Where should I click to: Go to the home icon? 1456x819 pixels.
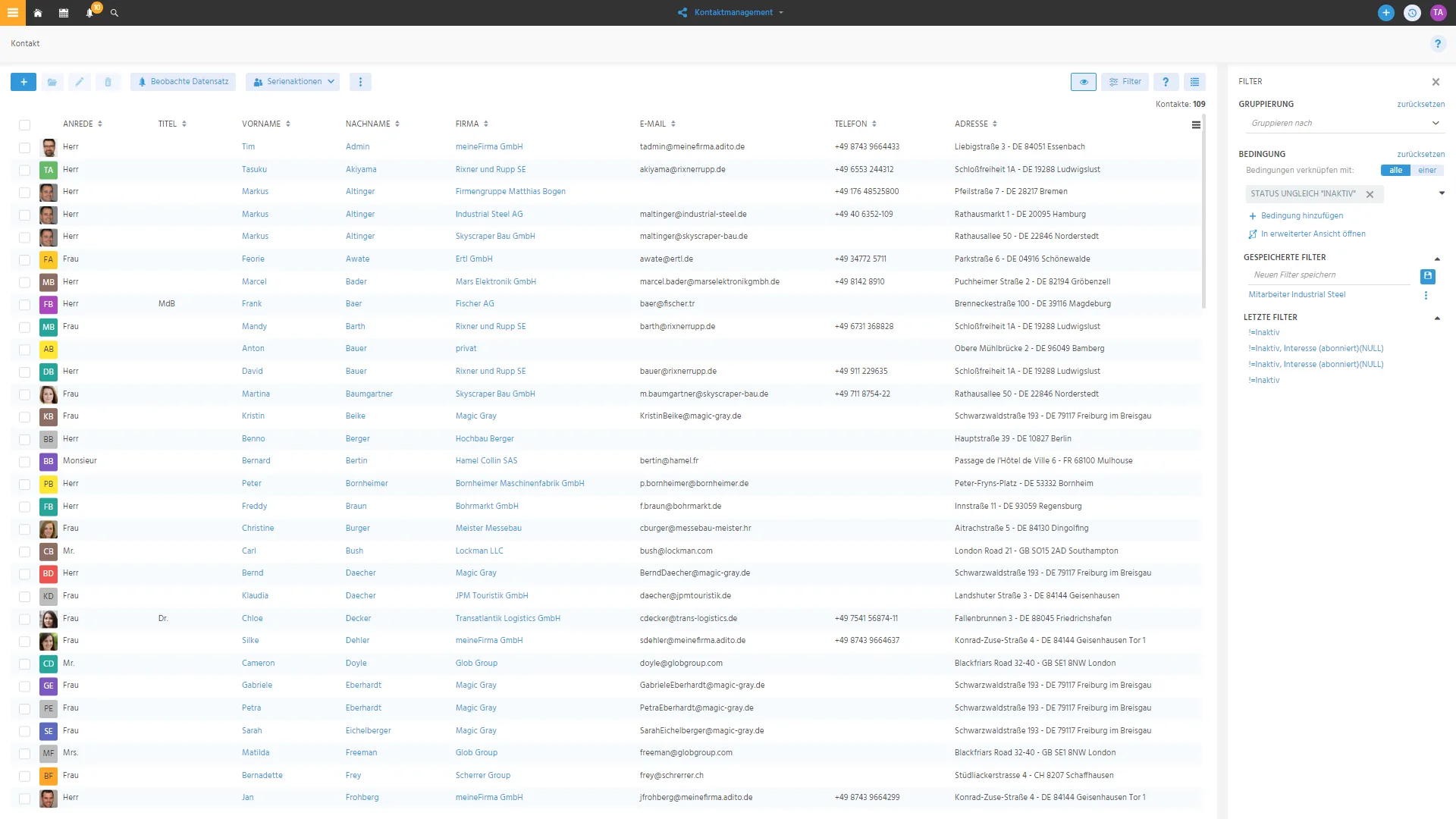[38, 13]
